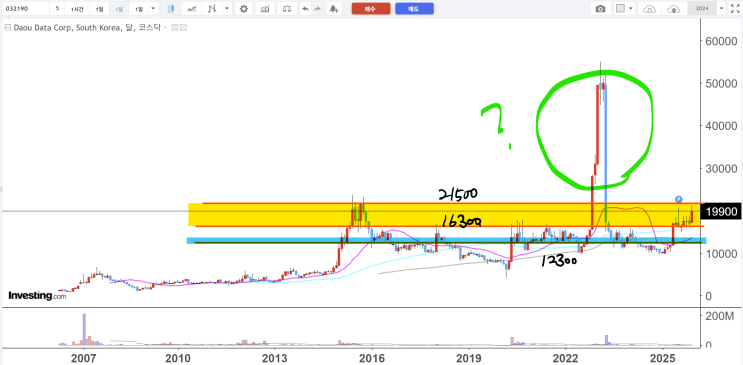Screen dimensions: 743x365
Task: Select the highlighted blue monthly interval
Action: [119, 9]
